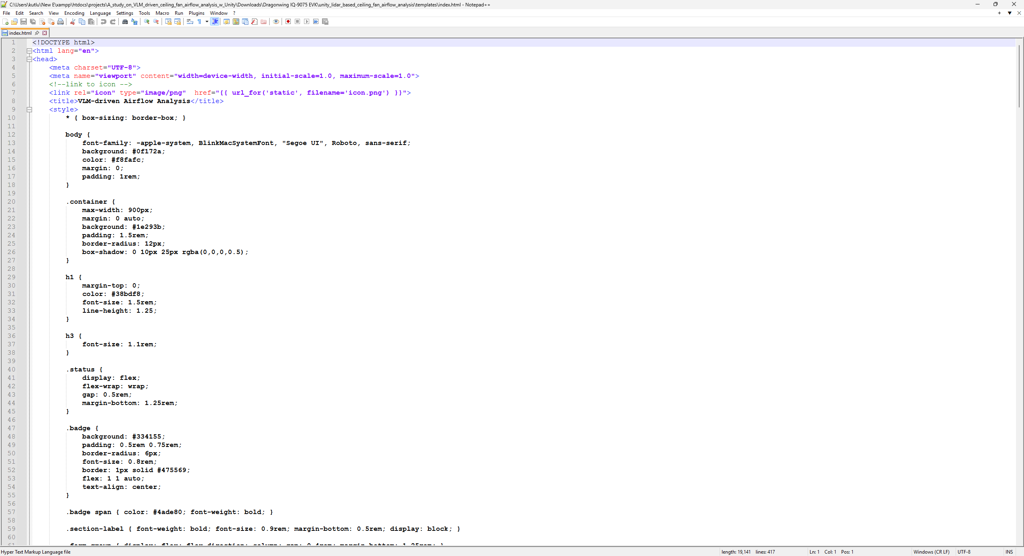Image resolution: width=1024 pixels, height=556 pixels.
Task: Toggle synchronize horizontal scrolling
Action: (178, 22)
